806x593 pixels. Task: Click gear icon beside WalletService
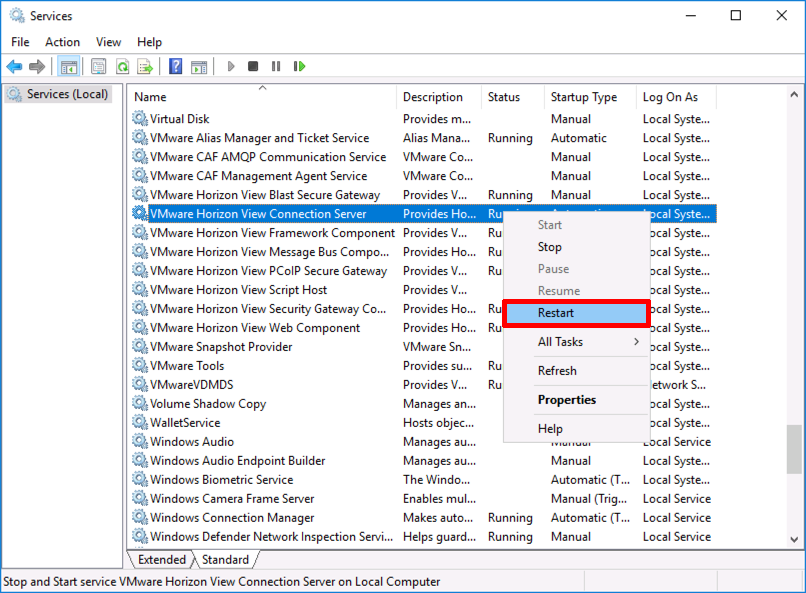pyautogui.click(x=139, y=422)
